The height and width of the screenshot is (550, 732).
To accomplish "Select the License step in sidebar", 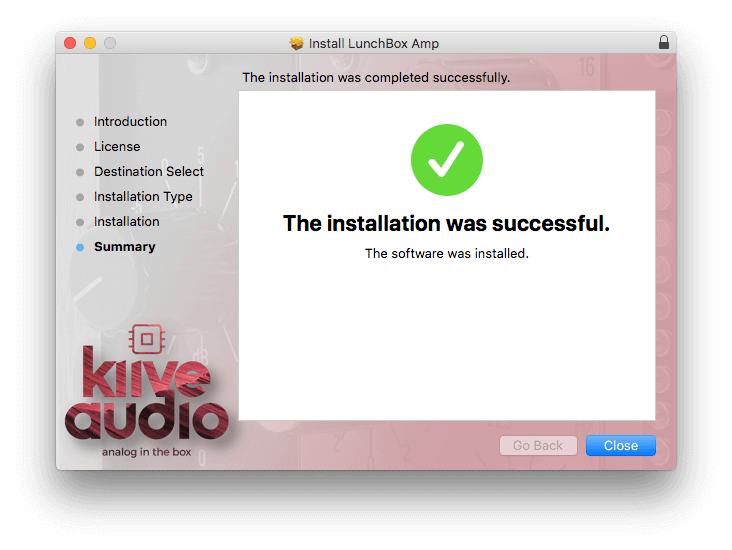I will click(x=117, y=147).
